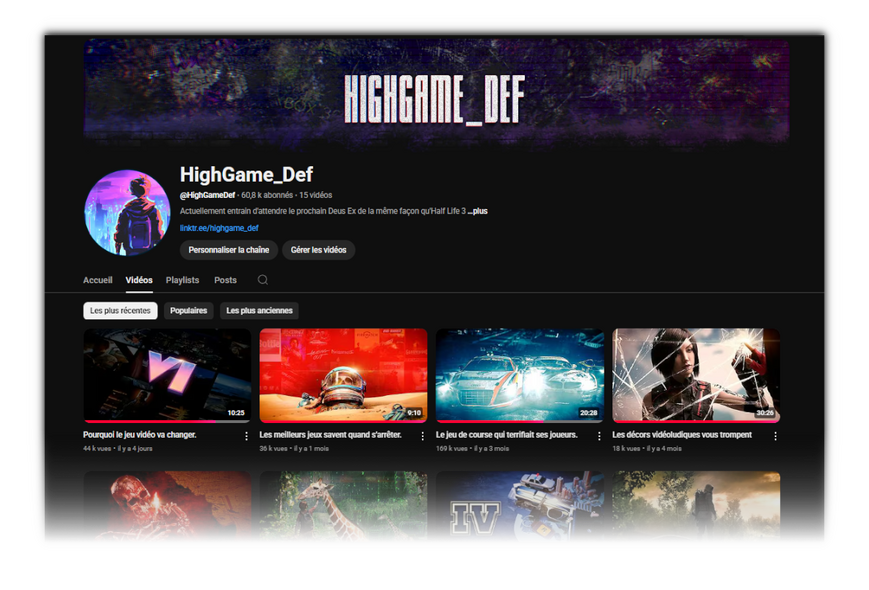The height and width of the screenshot is (590, 869).
Task: Open the astronaut helmet video thumbnail
Action: click(343, 375)
